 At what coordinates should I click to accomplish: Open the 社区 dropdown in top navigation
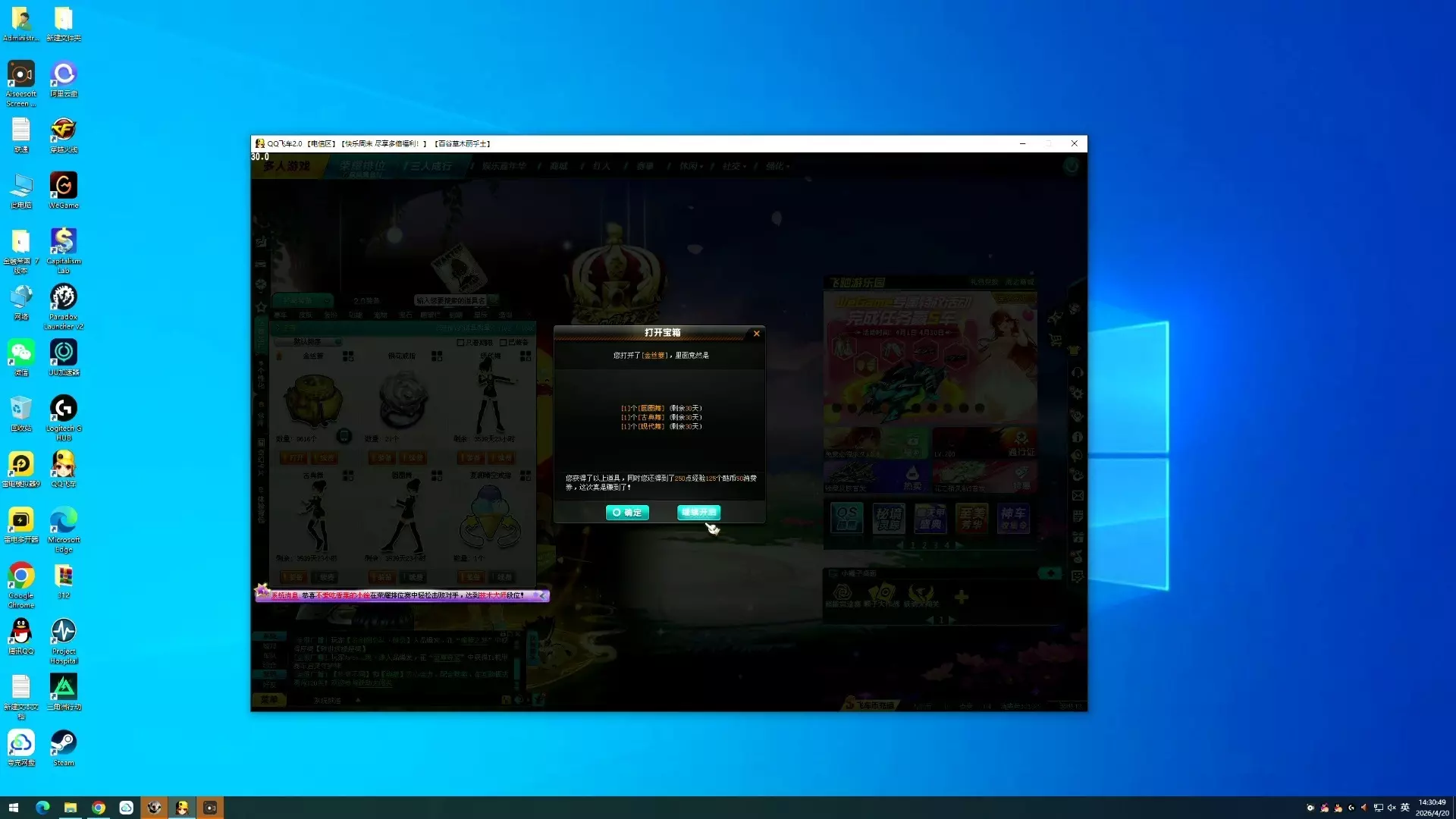pos(733,166)
